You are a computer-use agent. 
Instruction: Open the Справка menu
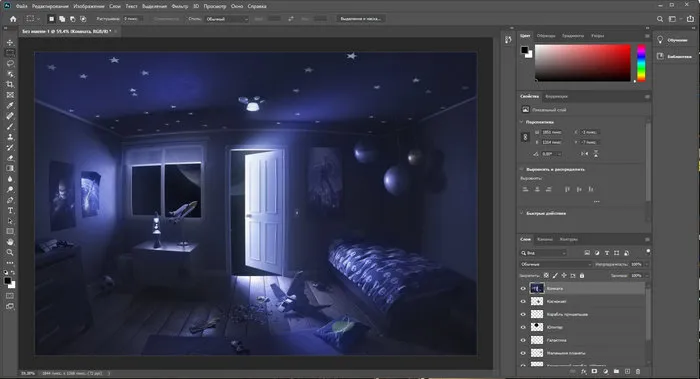(257, 6)
